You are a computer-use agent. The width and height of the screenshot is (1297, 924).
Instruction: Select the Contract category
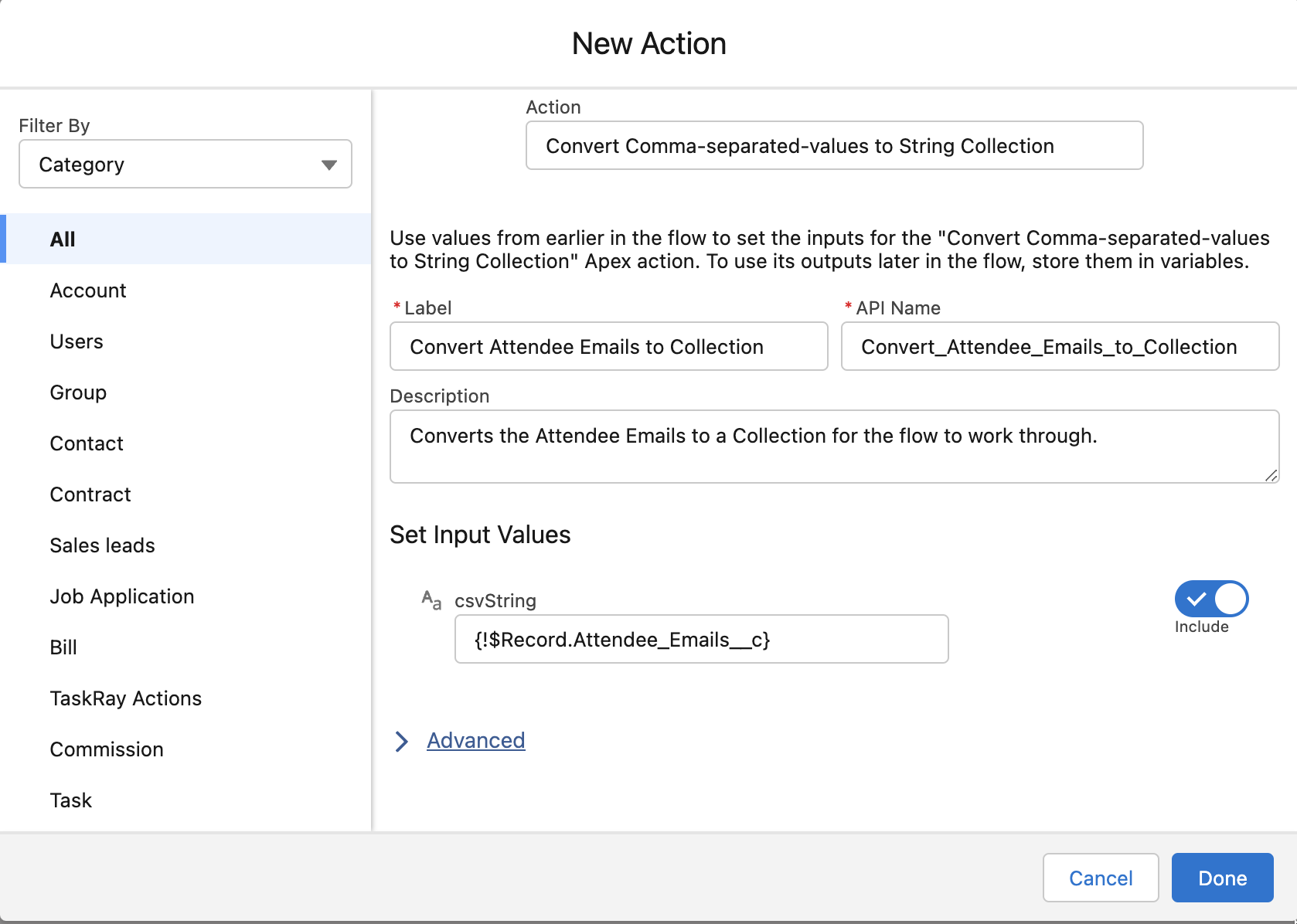click(90, 494)
